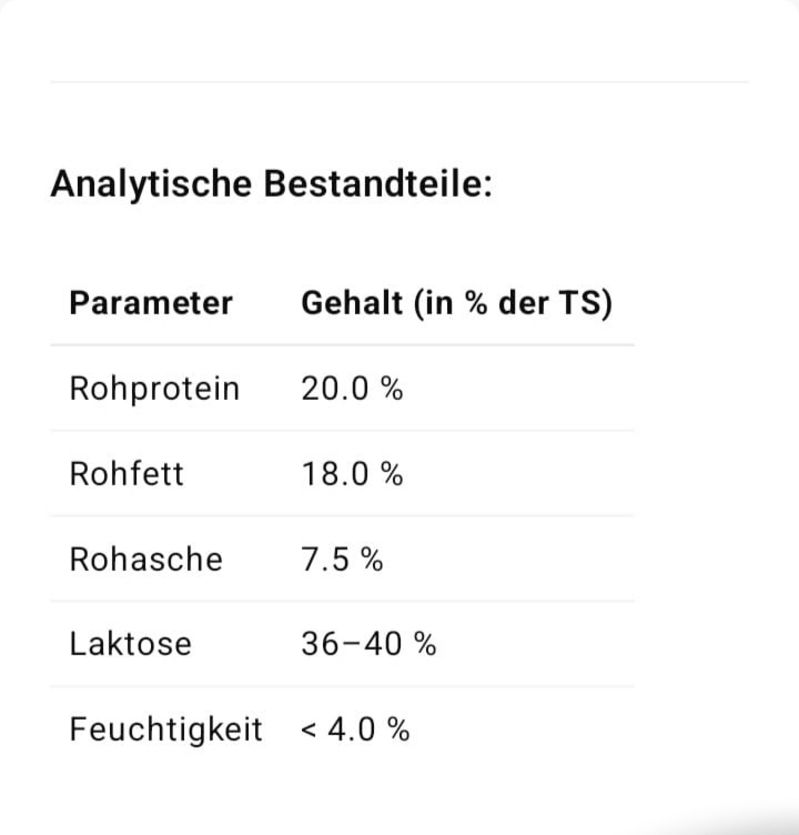This screenshot has height=835, width=799.
Task: Click the Rohprotein row label
Action: point(154,389)
